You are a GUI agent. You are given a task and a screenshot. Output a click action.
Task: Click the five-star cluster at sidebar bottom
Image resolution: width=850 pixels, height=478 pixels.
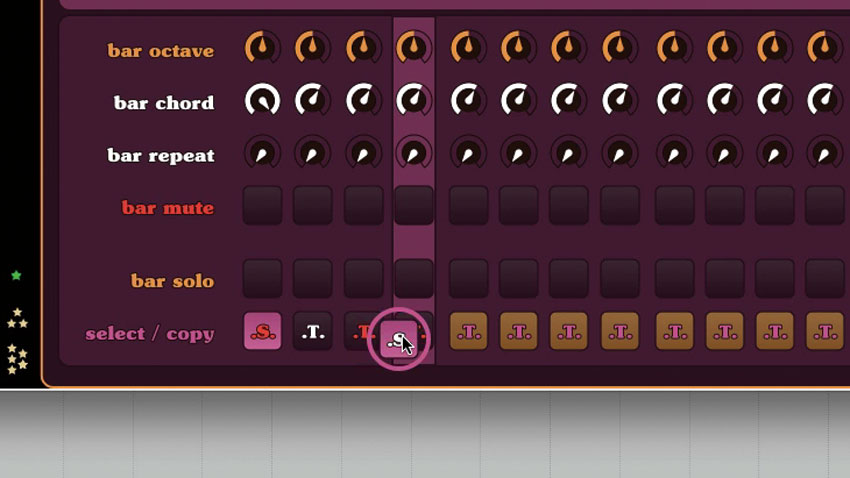click(x=17, y=359)
